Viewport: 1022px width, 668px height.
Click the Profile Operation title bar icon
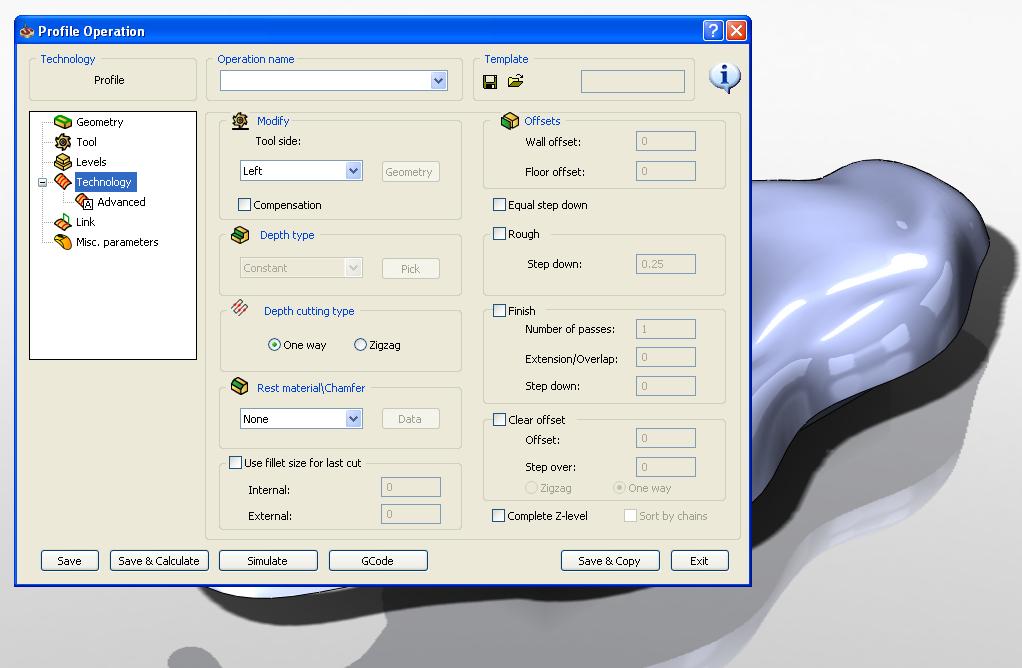(27, 31)
